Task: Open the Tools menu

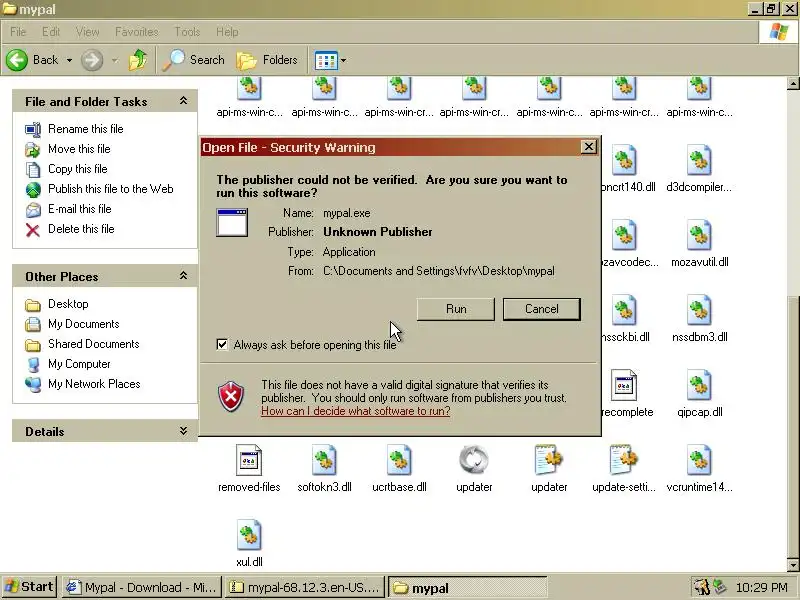Action: click(187, 32)
